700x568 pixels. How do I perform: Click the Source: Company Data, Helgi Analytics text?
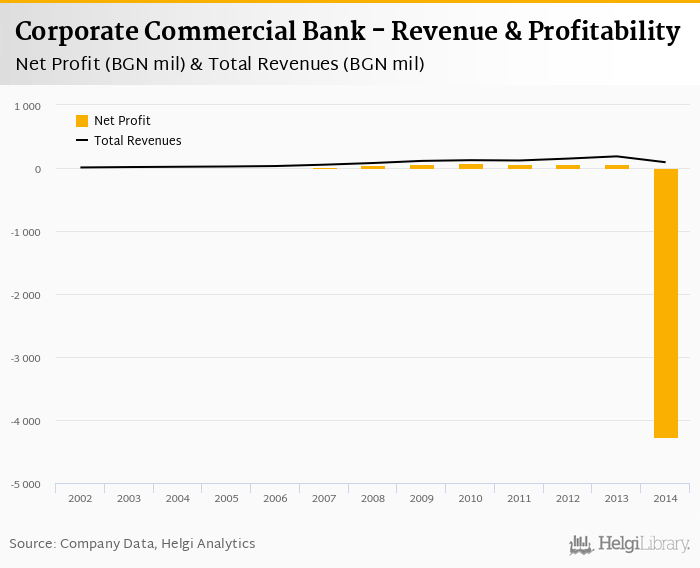[133, 544]
